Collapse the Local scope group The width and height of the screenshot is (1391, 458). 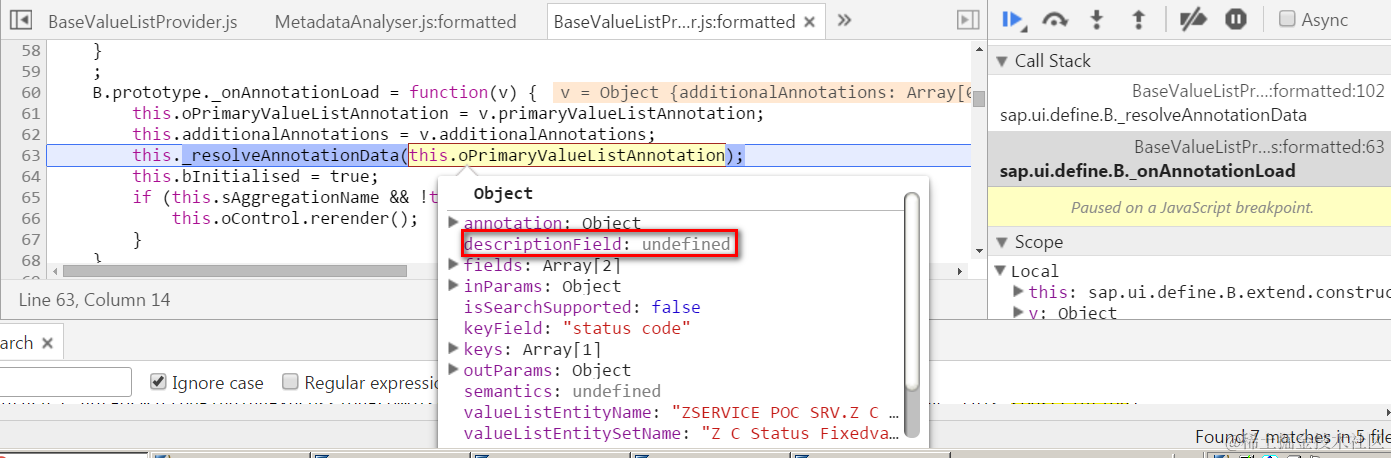coord(1001,271)
